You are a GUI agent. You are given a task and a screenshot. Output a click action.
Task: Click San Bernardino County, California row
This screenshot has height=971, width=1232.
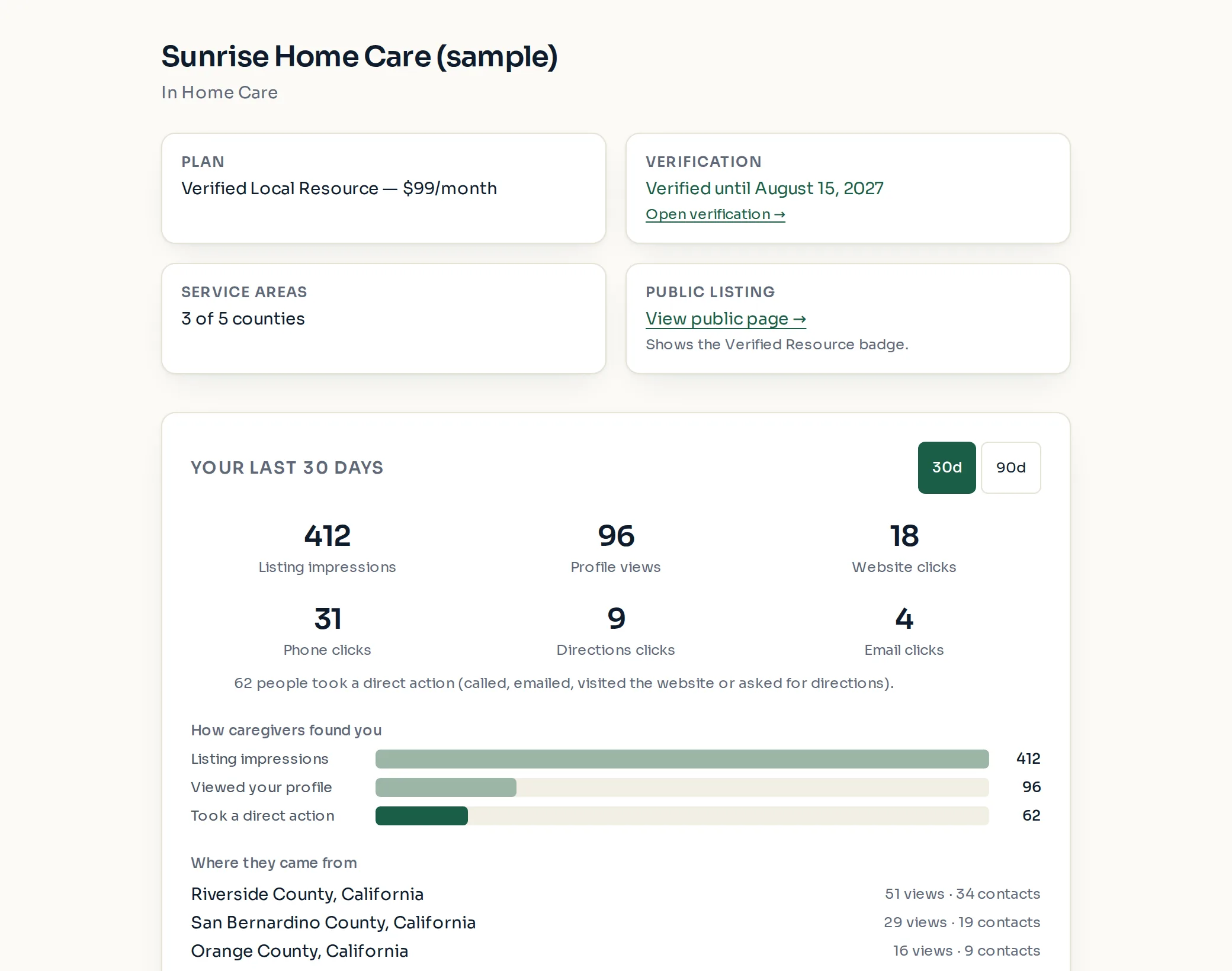(615, 922)
